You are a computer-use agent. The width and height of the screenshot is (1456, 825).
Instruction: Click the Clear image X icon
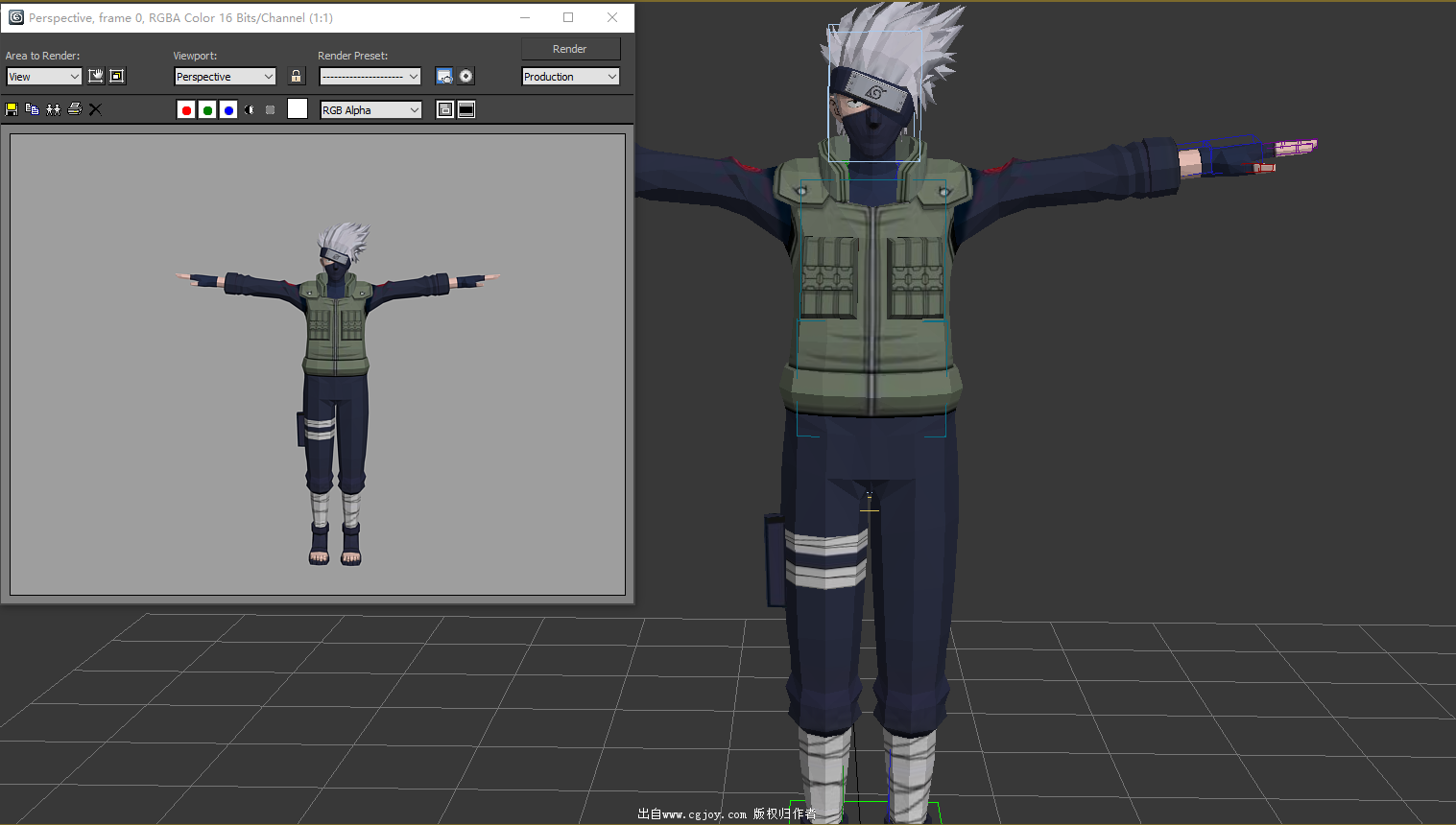coord(95,109)
